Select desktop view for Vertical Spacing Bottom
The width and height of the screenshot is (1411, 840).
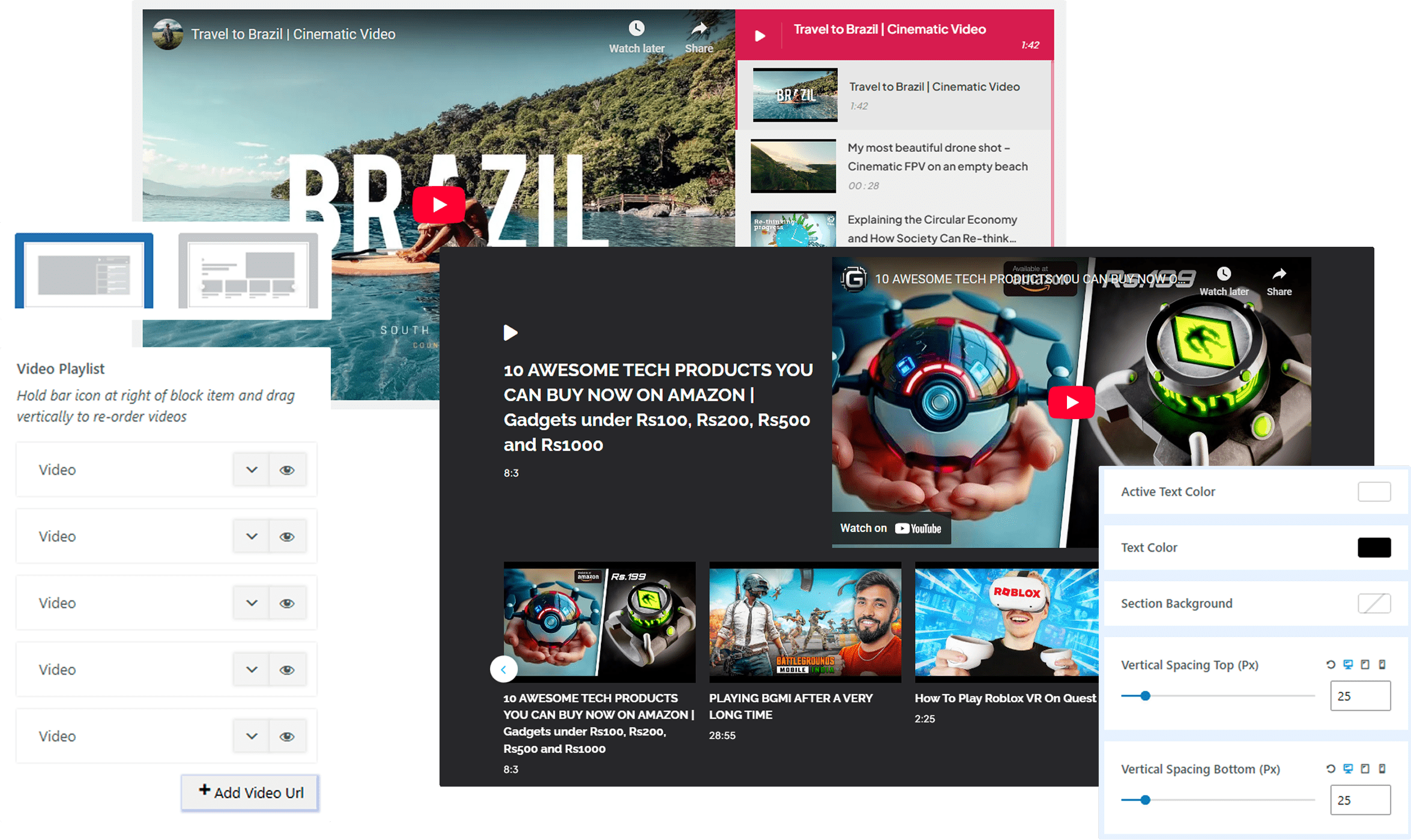pyautogui.click(x=1348, y=769)
